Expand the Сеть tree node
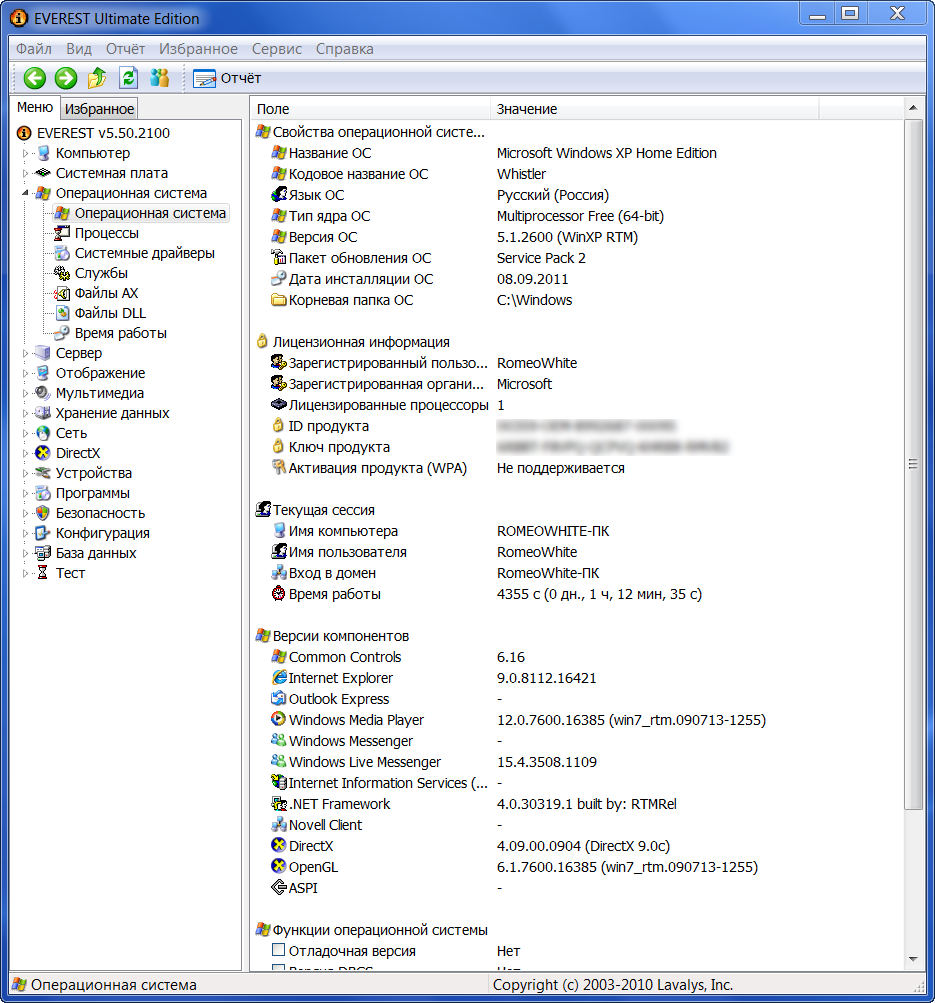Image resolution: width=935 pixels, height=1003 pixels. (26, 433)
